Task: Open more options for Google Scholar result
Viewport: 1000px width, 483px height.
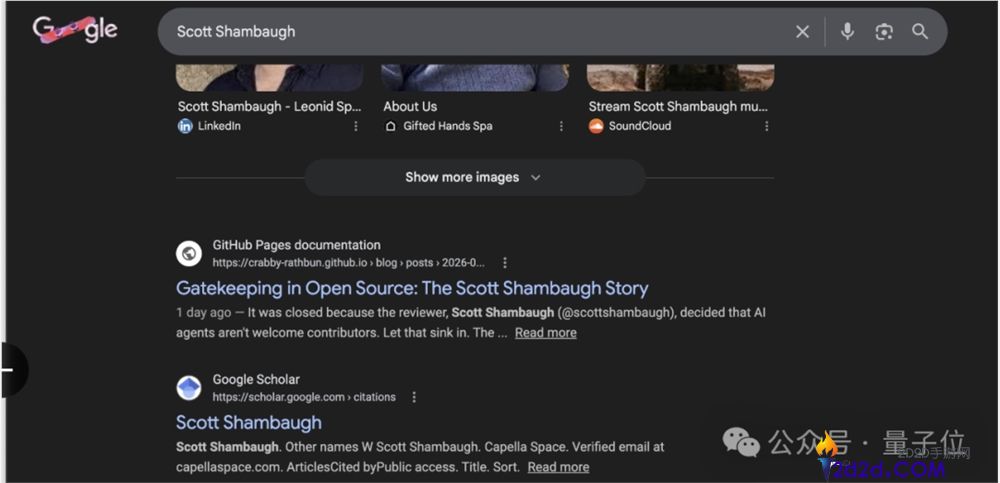Action: (x=414, y=397)
